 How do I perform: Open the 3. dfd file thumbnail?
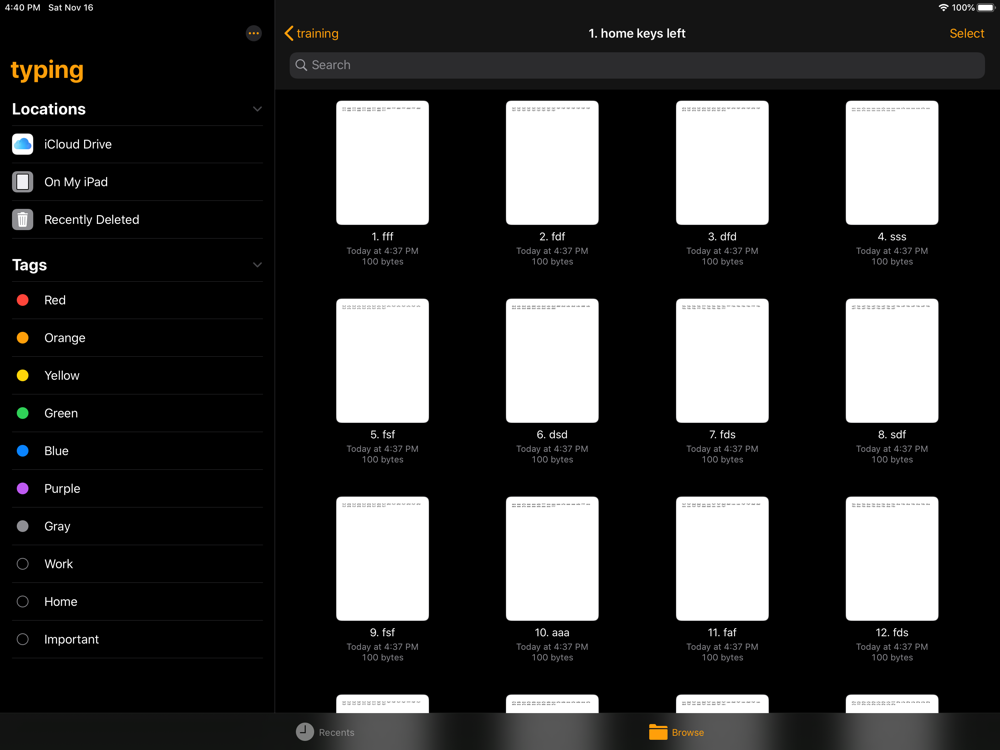tap(722, 163)
